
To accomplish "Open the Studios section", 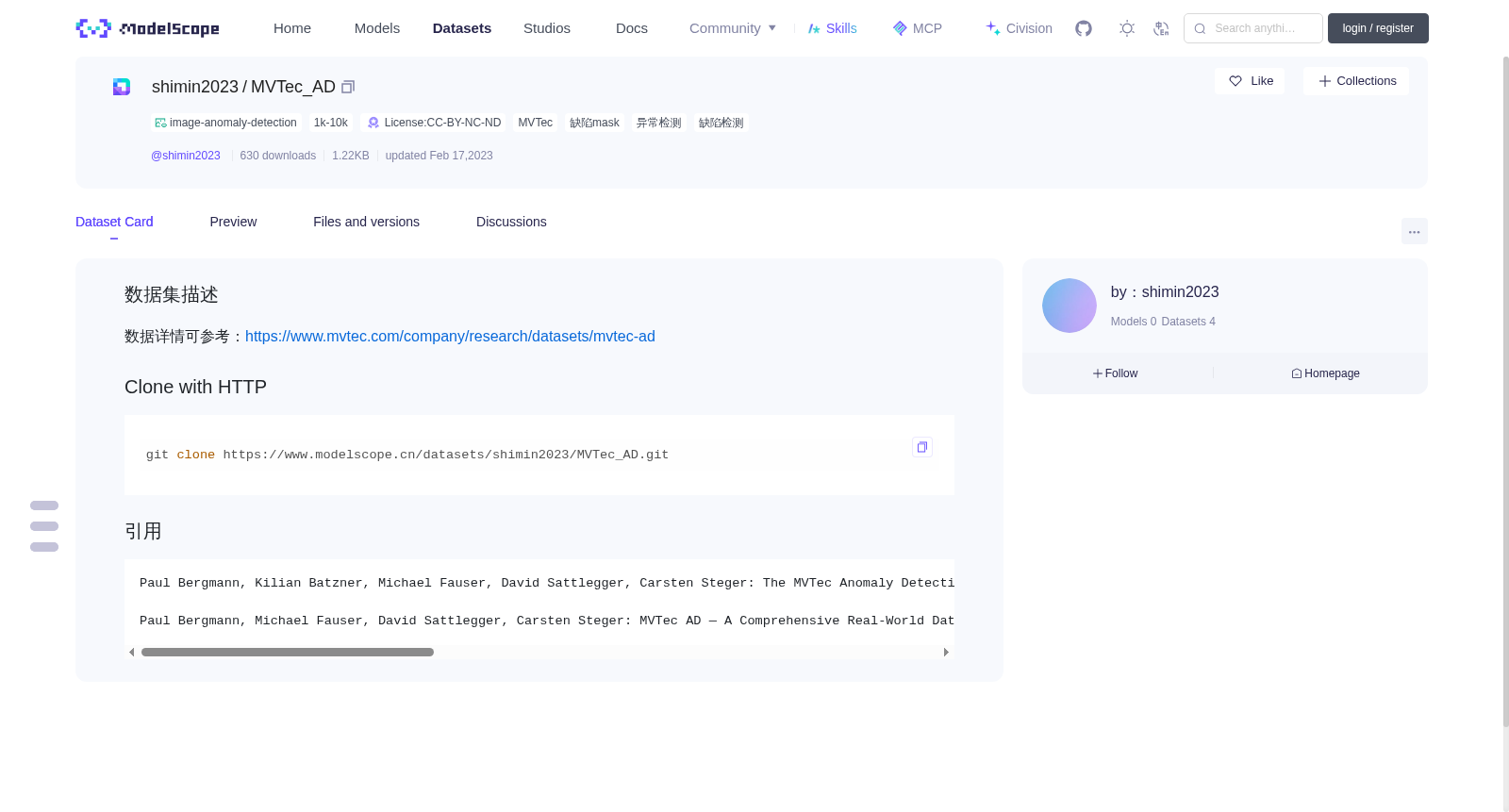I will pos(547,28).
